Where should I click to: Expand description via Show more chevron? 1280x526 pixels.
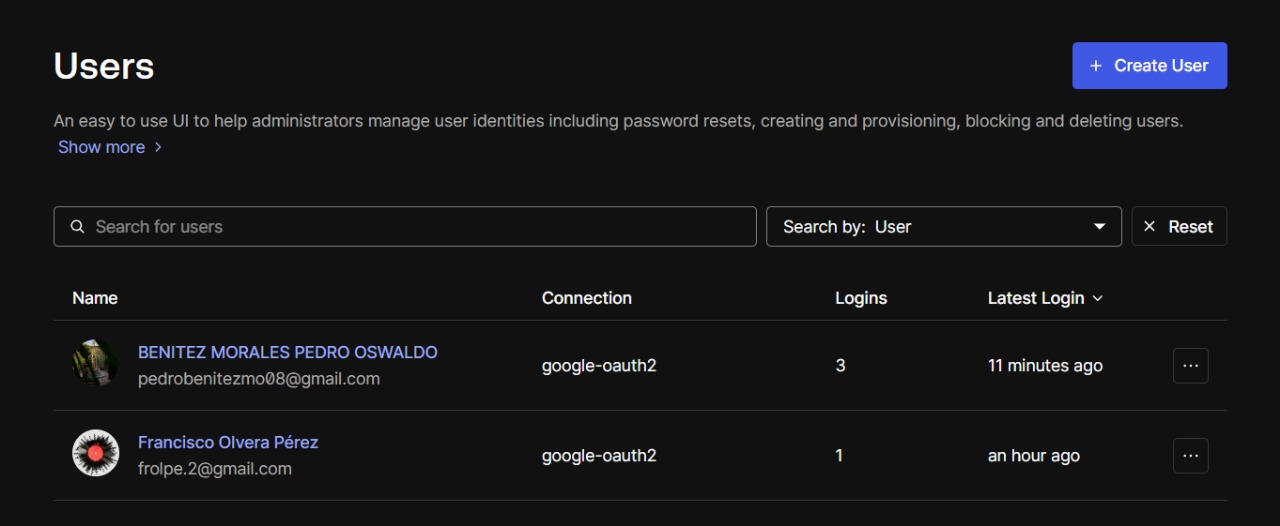[158, 147]
